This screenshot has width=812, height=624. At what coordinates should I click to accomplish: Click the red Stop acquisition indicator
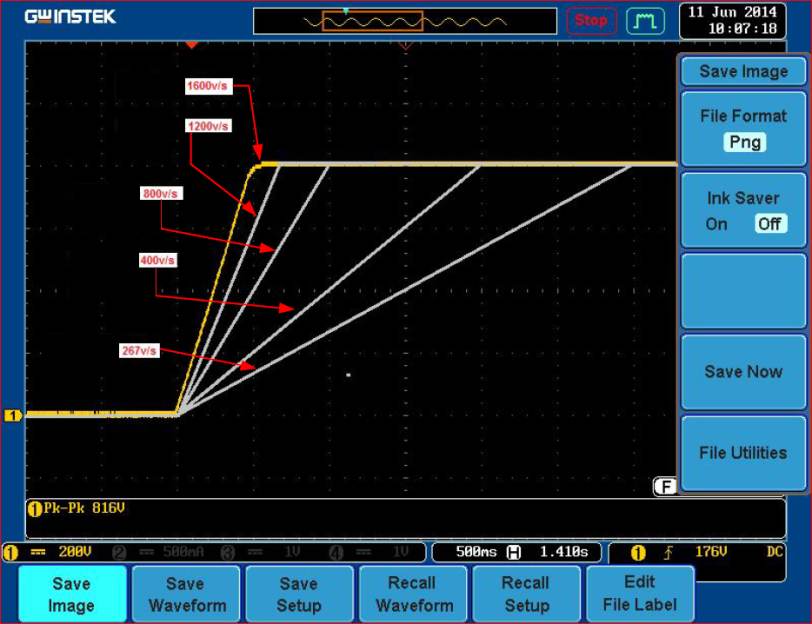(x=591, y=20)
